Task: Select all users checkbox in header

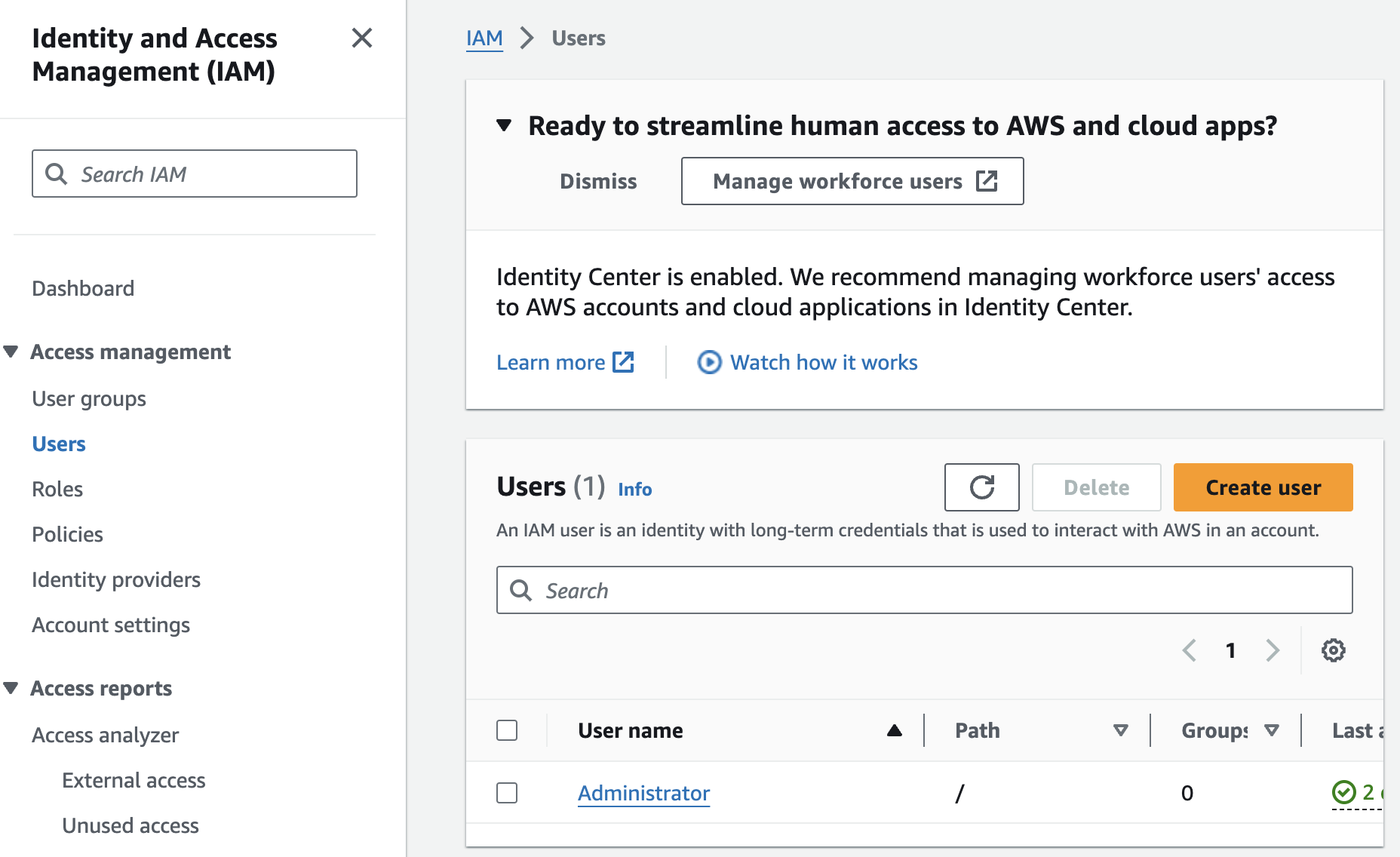Action: (x=507, y=730)
